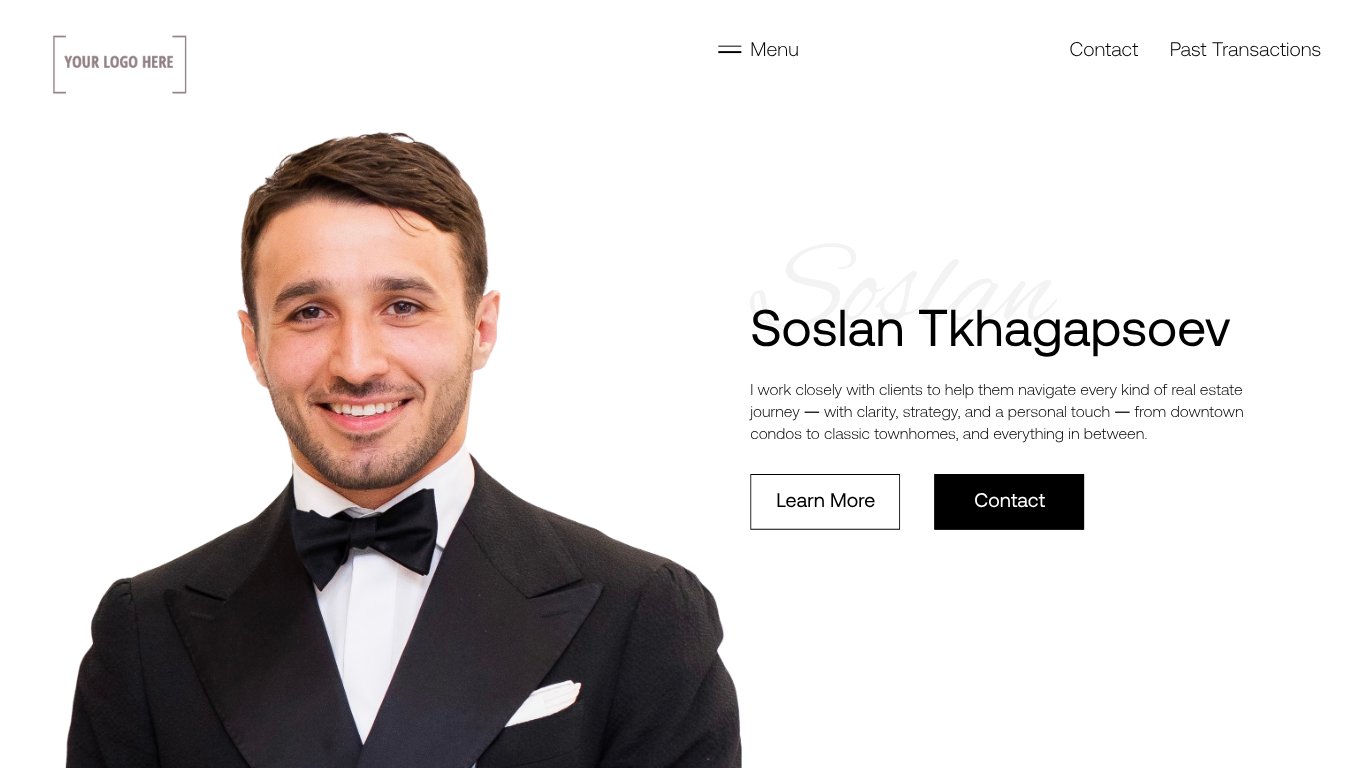Viewport: 1366px width, 768px height.
Task: Click the Menu label in header
Action: pos(774,50)
